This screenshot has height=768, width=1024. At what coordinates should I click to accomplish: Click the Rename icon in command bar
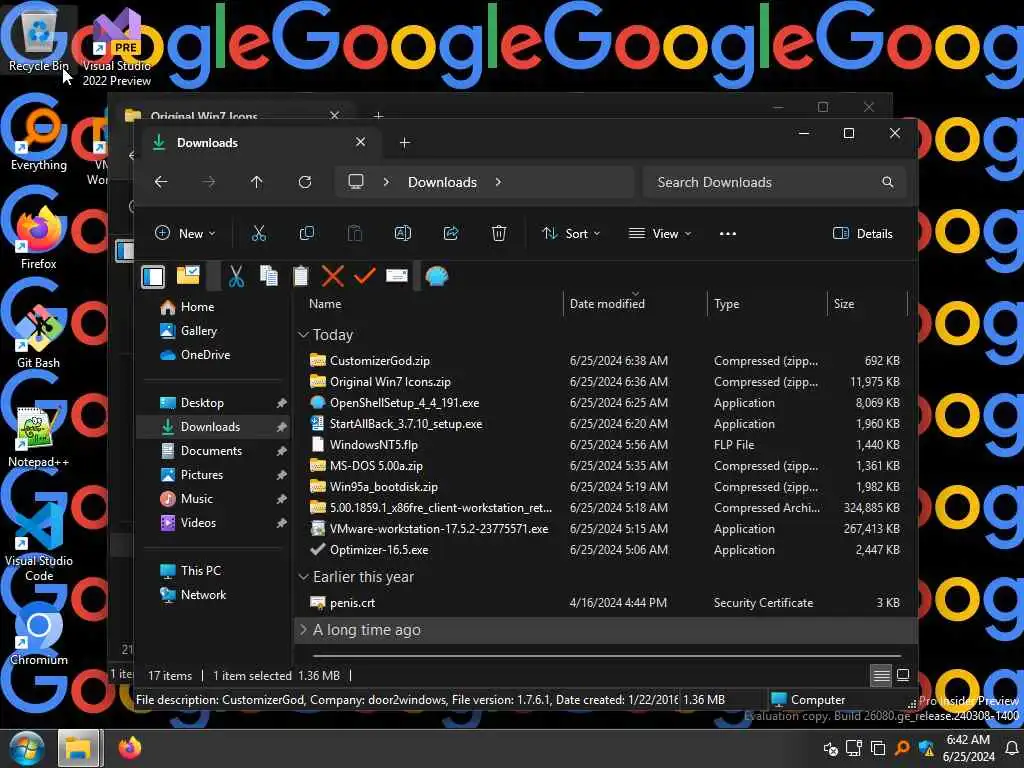click(402, 233)
